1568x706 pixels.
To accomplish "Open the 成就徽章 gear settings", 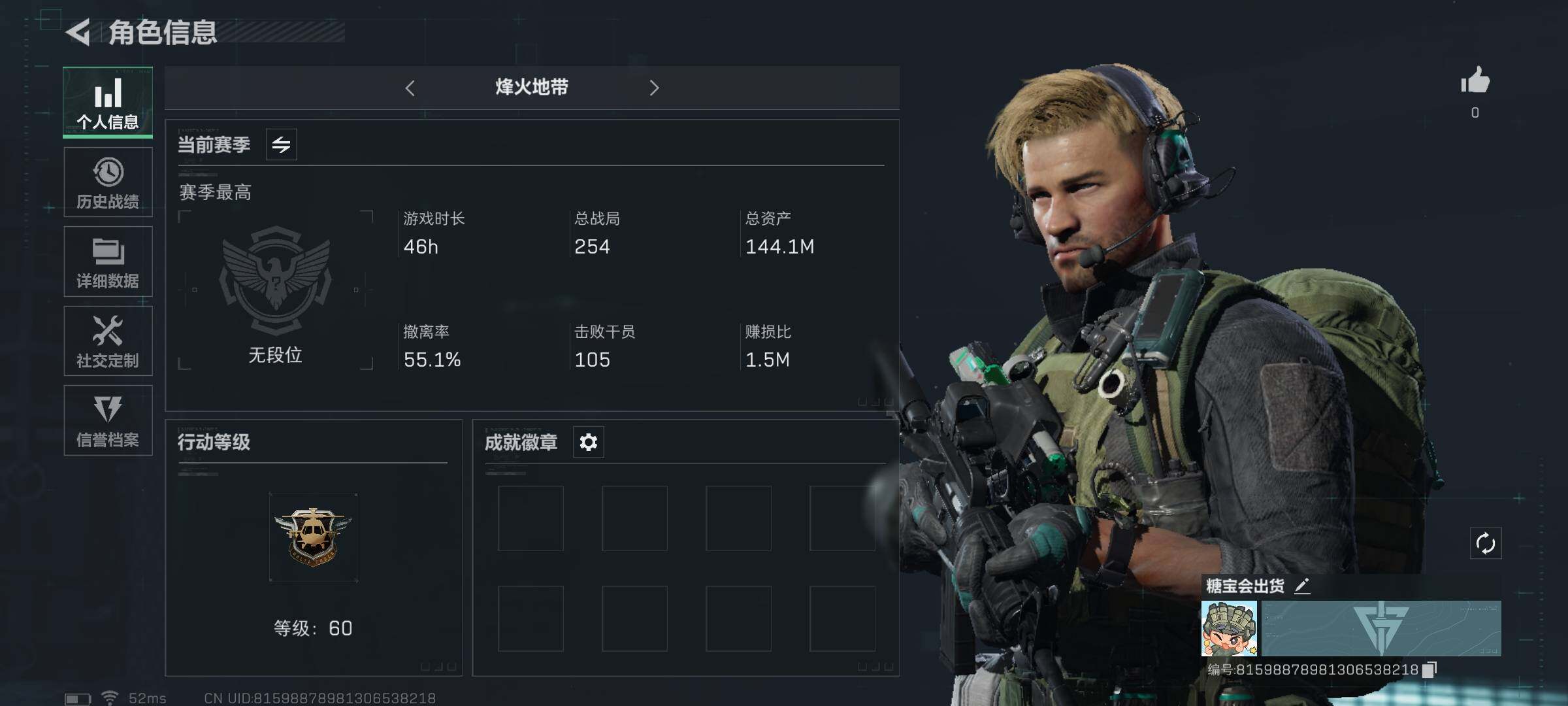I will coord(589,443).
